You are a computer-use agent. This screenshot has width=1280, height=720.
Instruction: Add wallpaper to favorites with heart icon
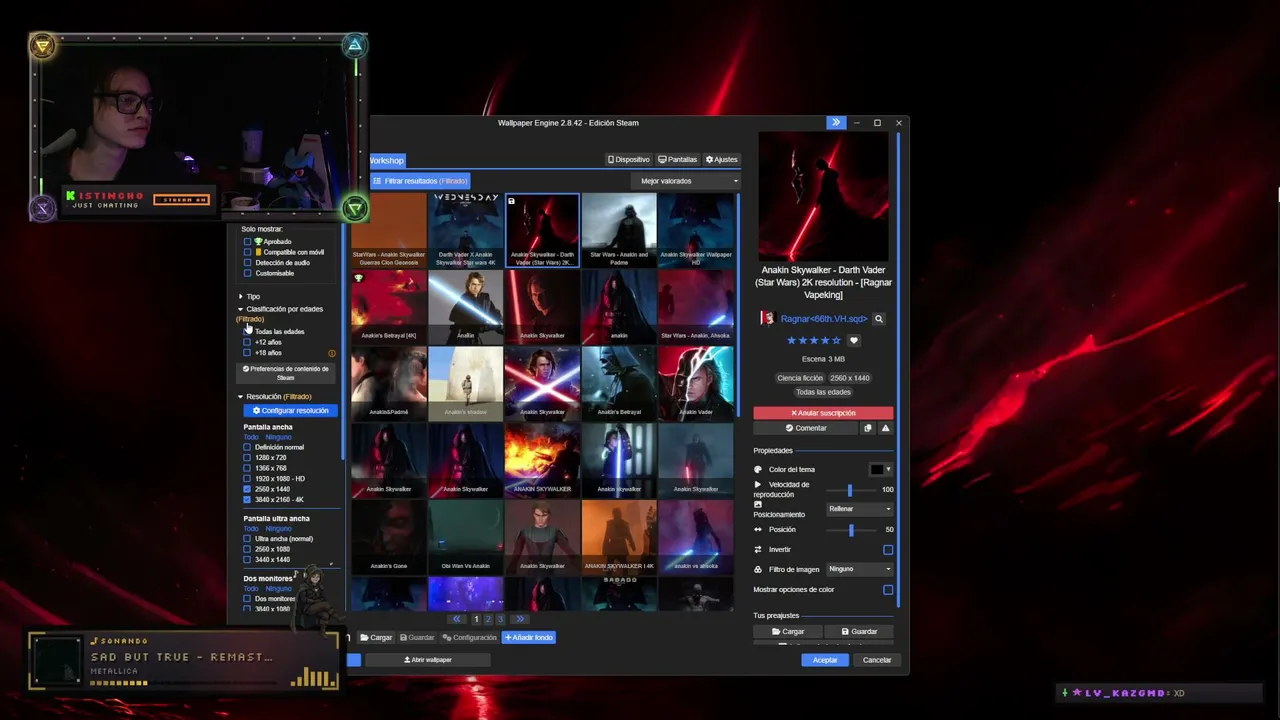click(x=853, y=341)
